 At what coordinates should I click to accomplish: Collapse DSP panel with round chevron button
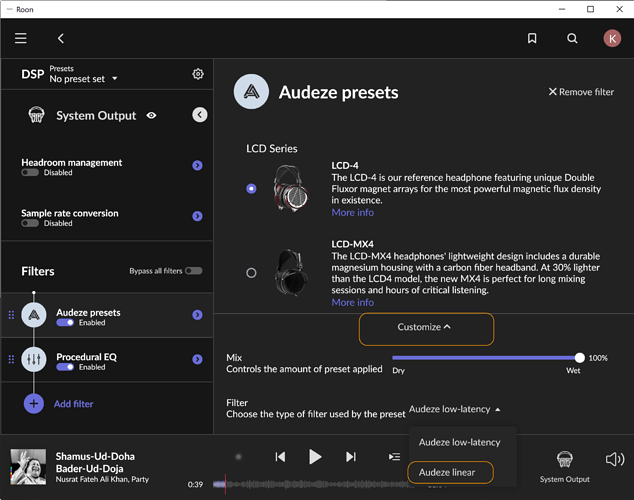pyautogui.click(x=199, y=115)
